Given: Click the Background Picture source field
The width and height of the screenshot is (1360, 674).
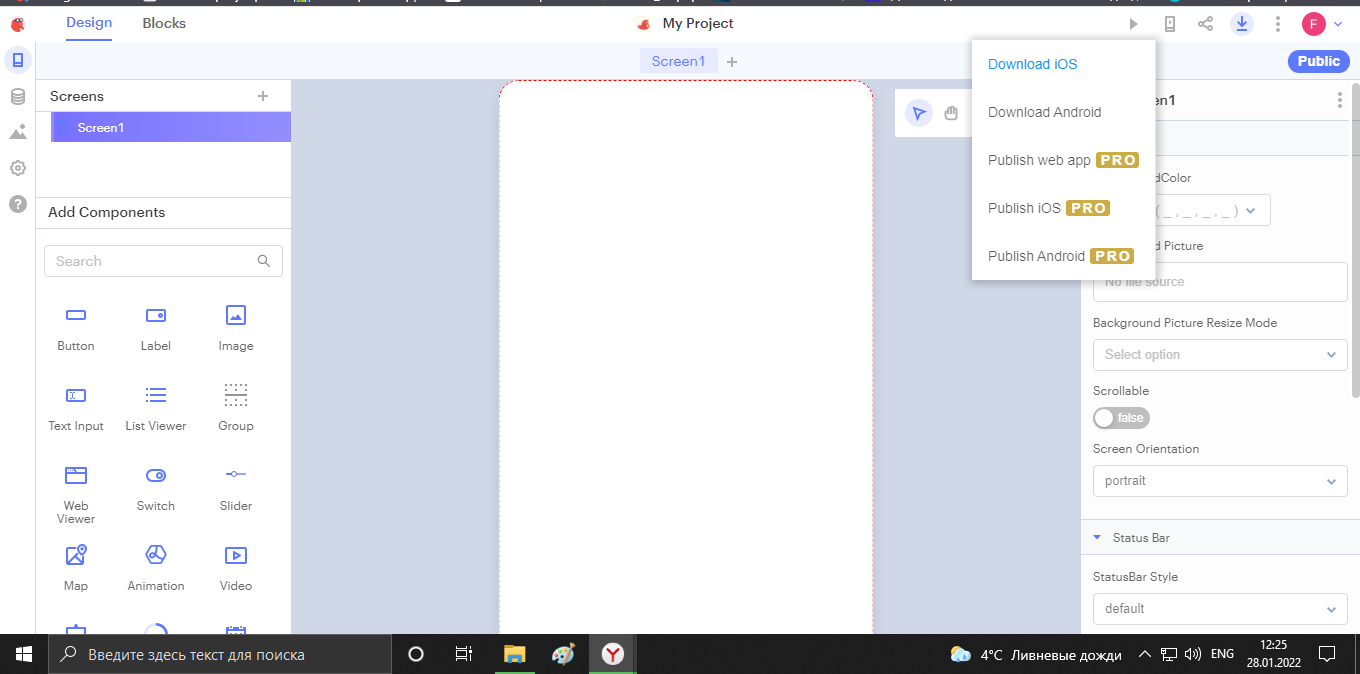Looking at the screenshot, I should coord(1220,282).
